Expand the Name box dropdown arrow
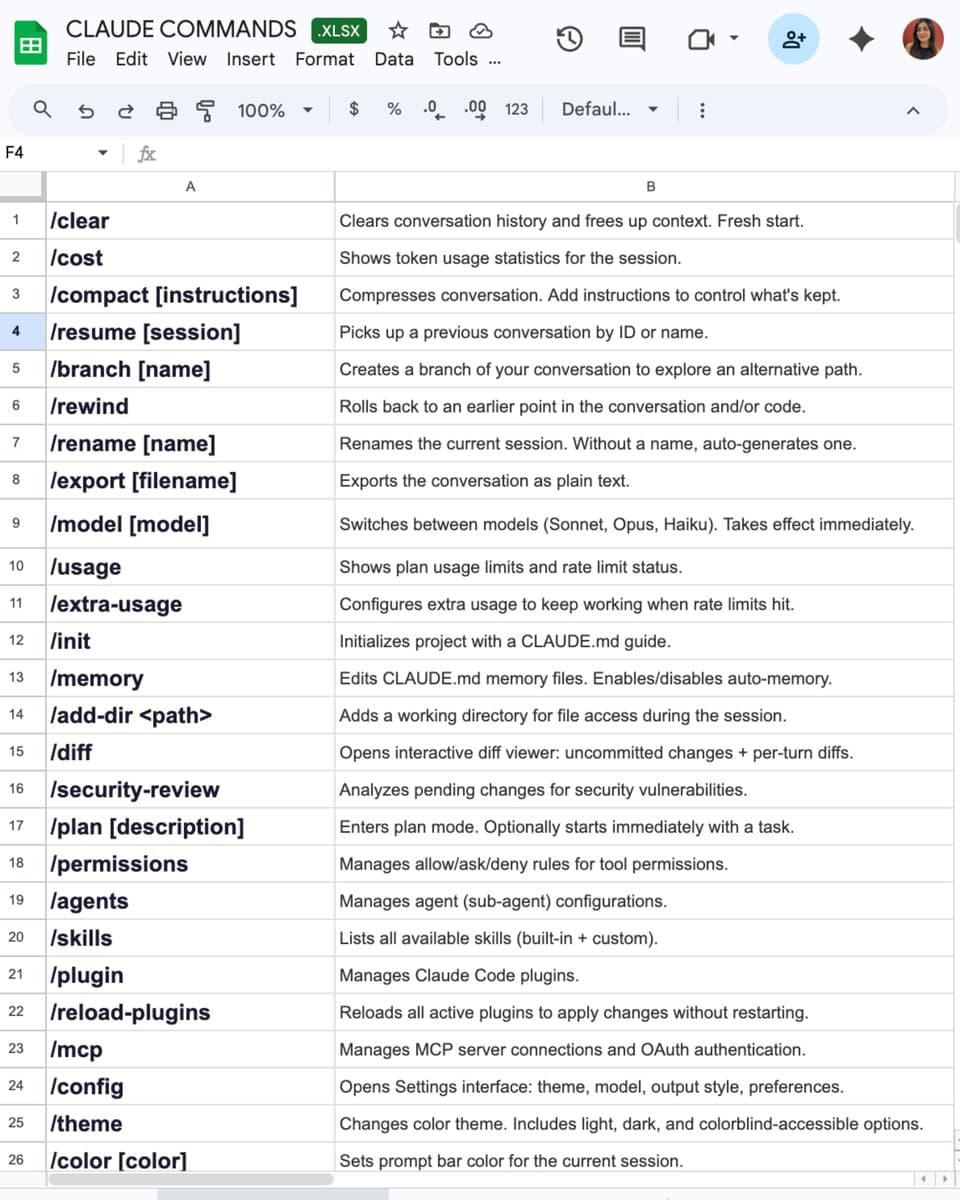This screenshot has width=960, height=1200. [102, 153]
